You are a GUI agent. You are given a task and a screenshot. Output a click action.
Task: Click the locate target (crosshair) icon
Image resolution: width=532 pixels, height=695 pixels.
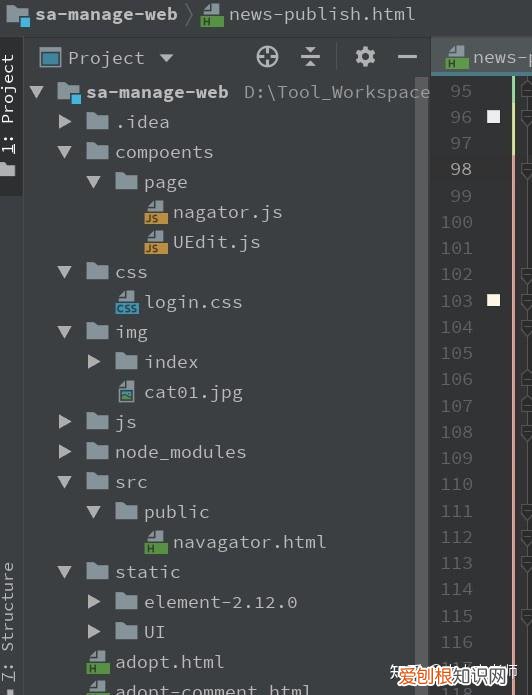click(267, 57)
